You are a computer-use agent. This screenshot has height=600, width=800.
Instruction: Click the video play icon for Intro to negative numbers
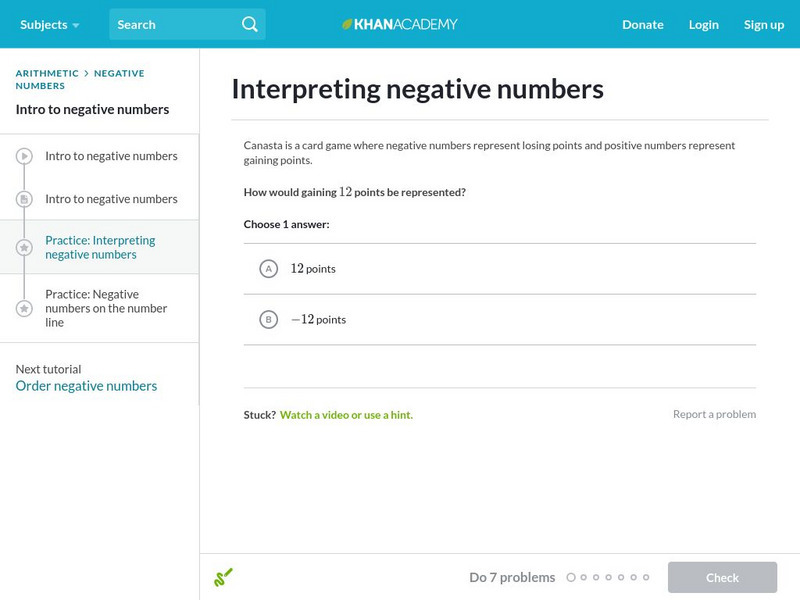point(24,156)
